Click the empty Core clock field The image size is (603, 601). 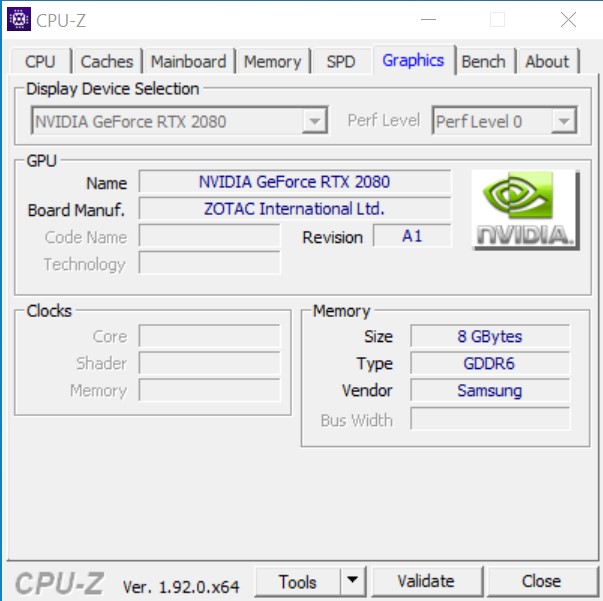210,336
